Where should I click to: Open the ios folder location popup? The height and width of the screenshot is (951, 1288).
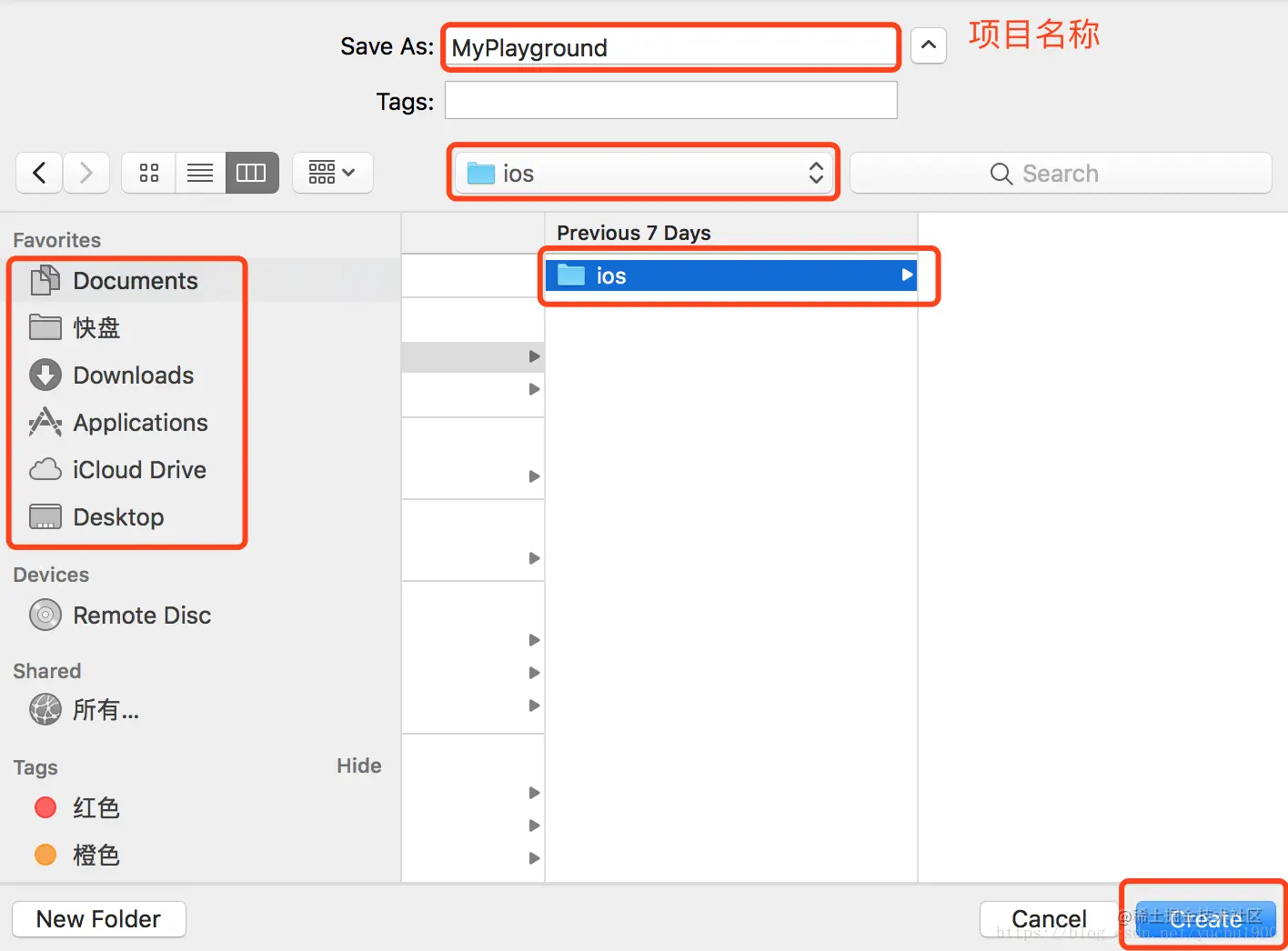(x=645, y=173)
